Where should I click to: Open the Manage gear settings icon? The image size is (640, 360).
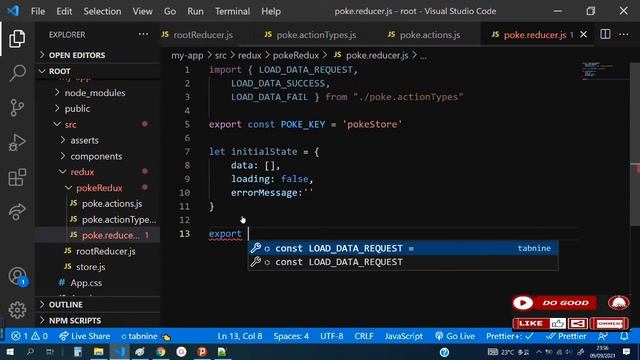17,310
